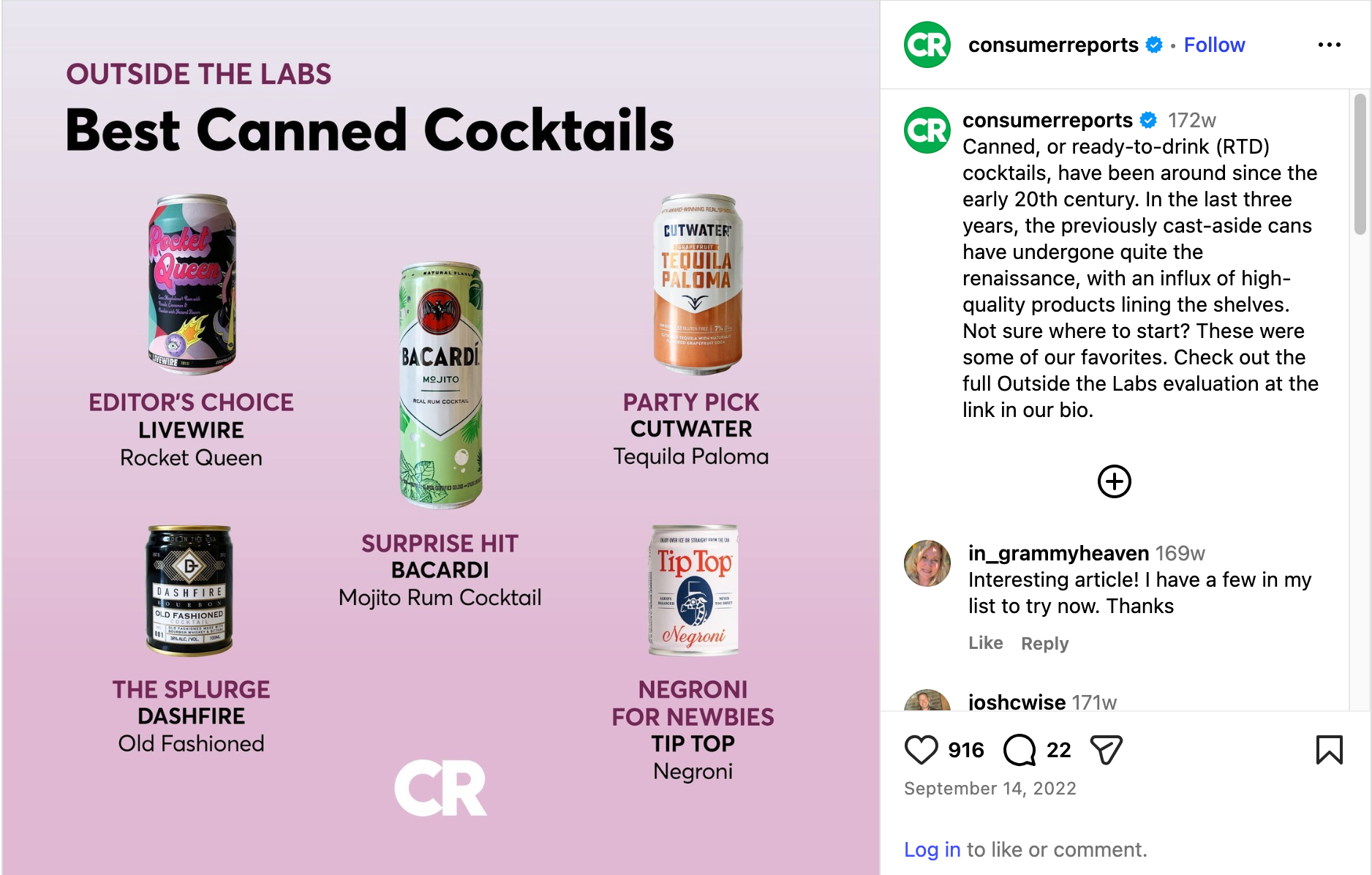Click the plus circle icon in the caption area
The height and width of the screenshot is (875, 1372).
[x=1114, y=481]
